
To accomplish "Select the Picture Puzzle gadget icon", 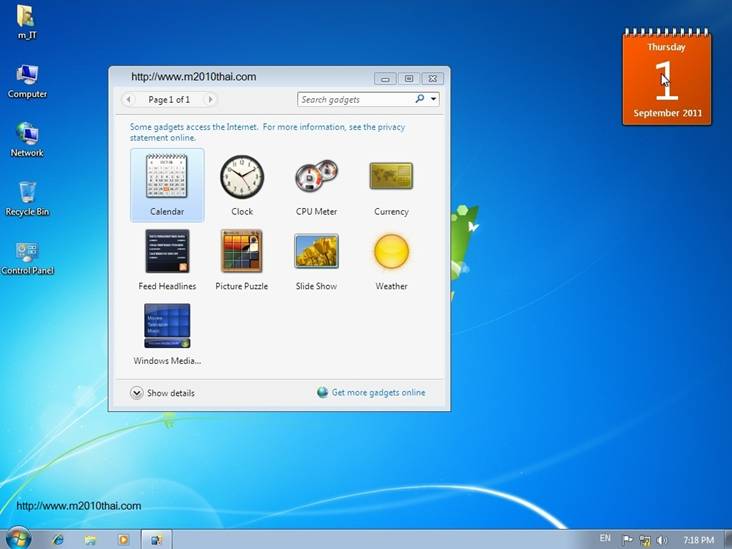I will pos(242,251).
